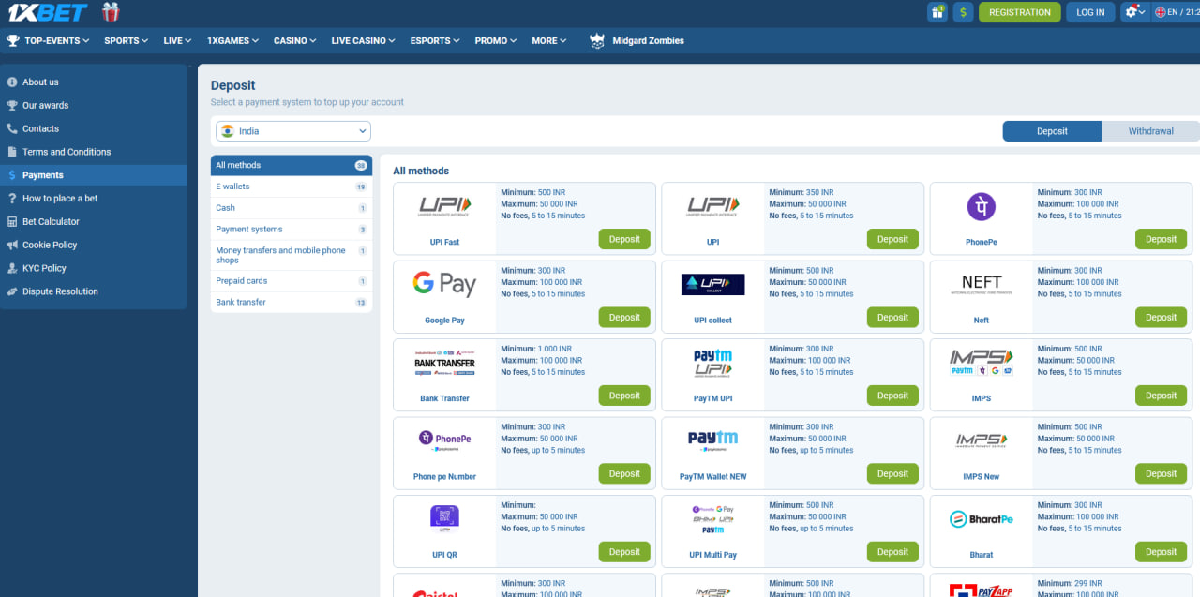The width and height of the screenshot is (1200, 597).
Task: Open the India country dropdown
Action: coord(293,131)
